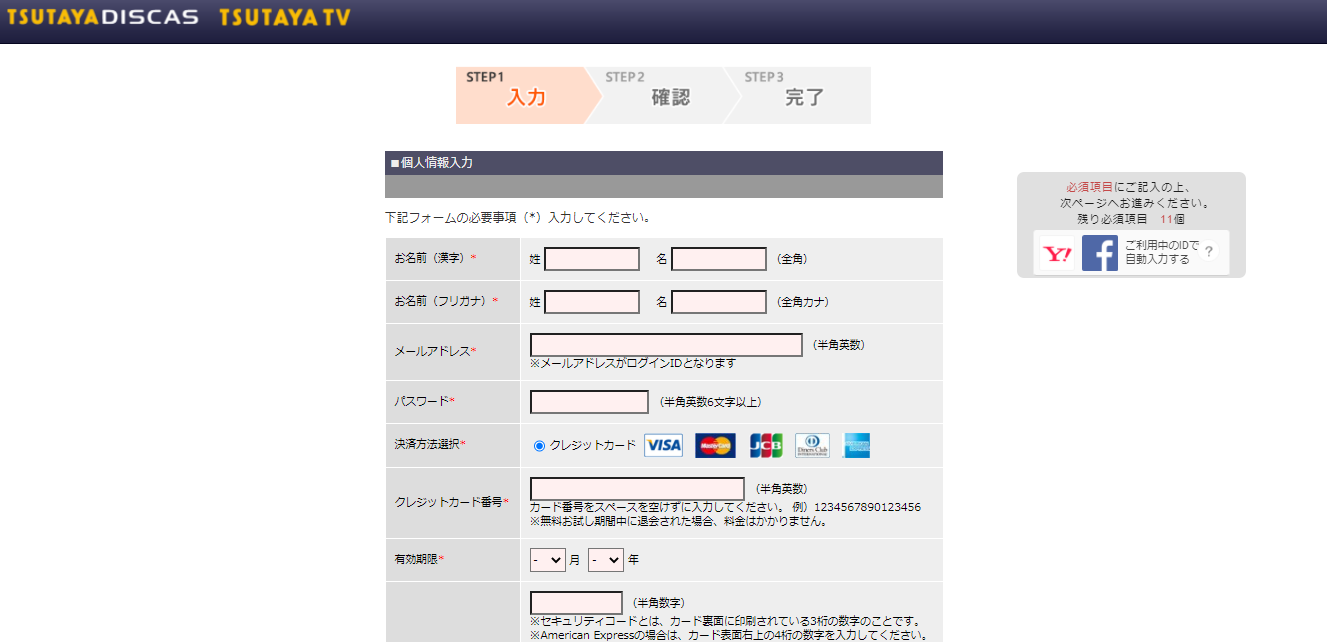Click the 半角英数6文字以上 password hint

(710, 402)
